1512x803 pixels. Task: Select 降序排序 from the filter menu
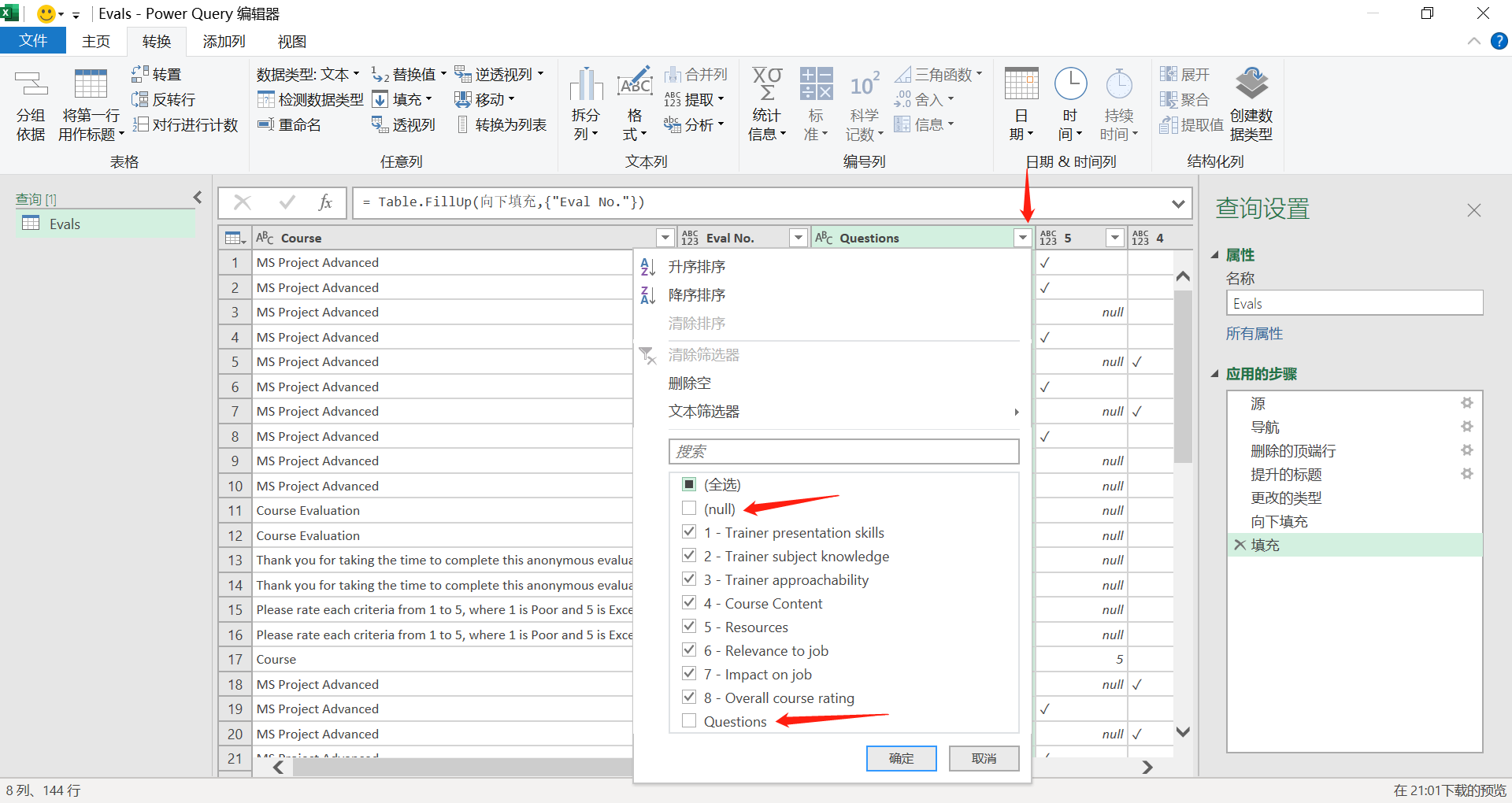(x=696, y=294)
